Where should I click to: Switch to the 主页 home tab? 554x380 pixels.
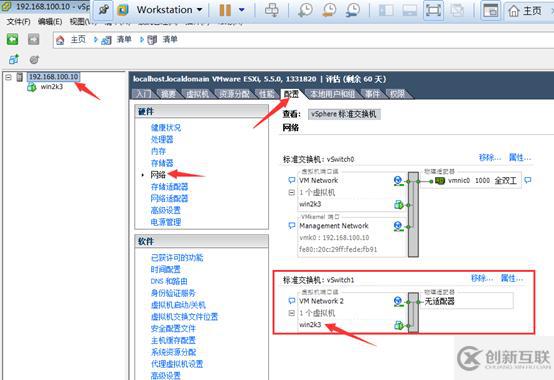526,11
